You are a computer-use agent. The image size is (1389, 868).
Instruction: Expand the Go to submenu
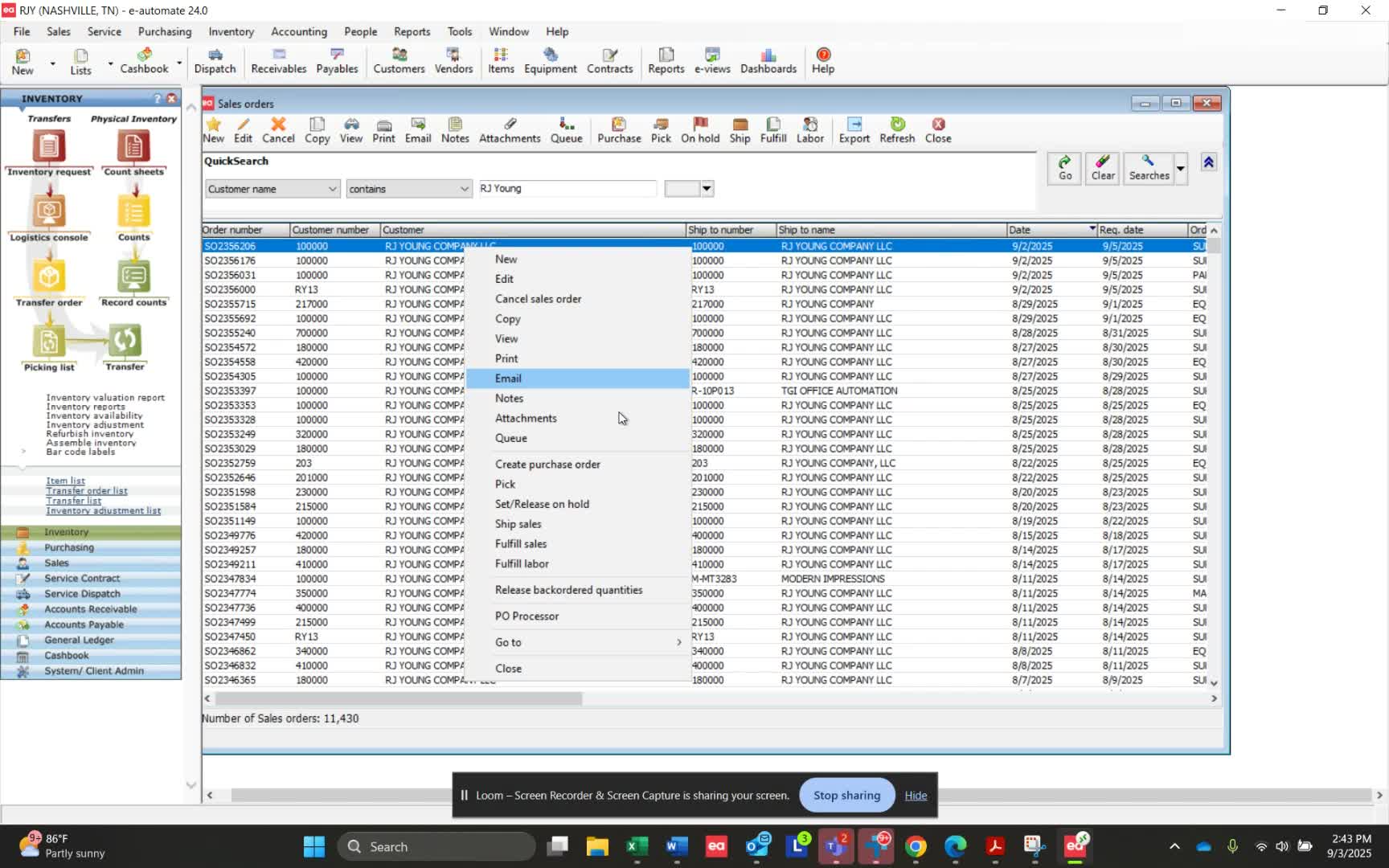(578, 642)
